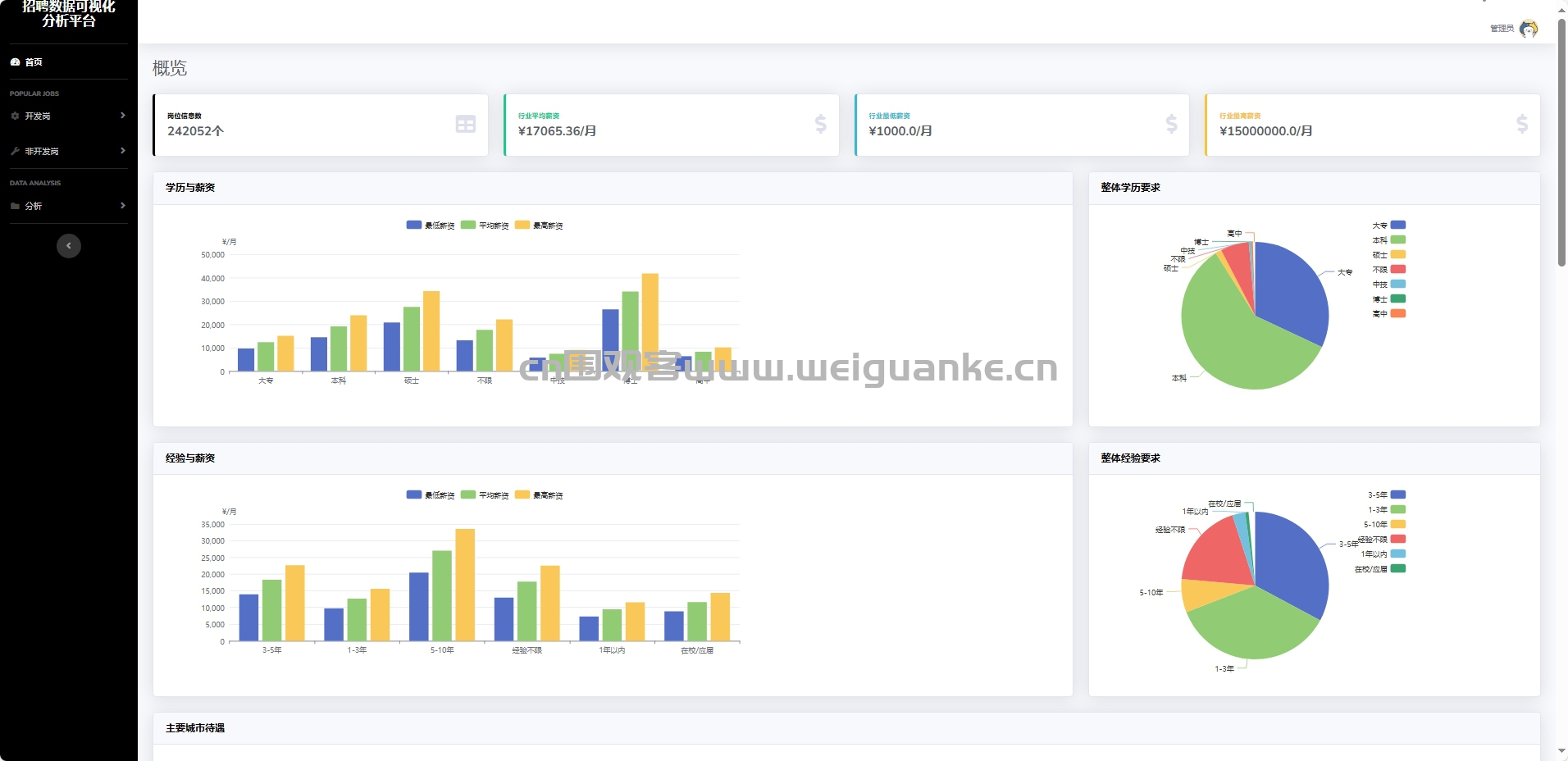Toggle 大专 legend entry in 整体学历要求
This screenshot has width=1568, height=761.
pyautogui.click(x=1389, y=225)
